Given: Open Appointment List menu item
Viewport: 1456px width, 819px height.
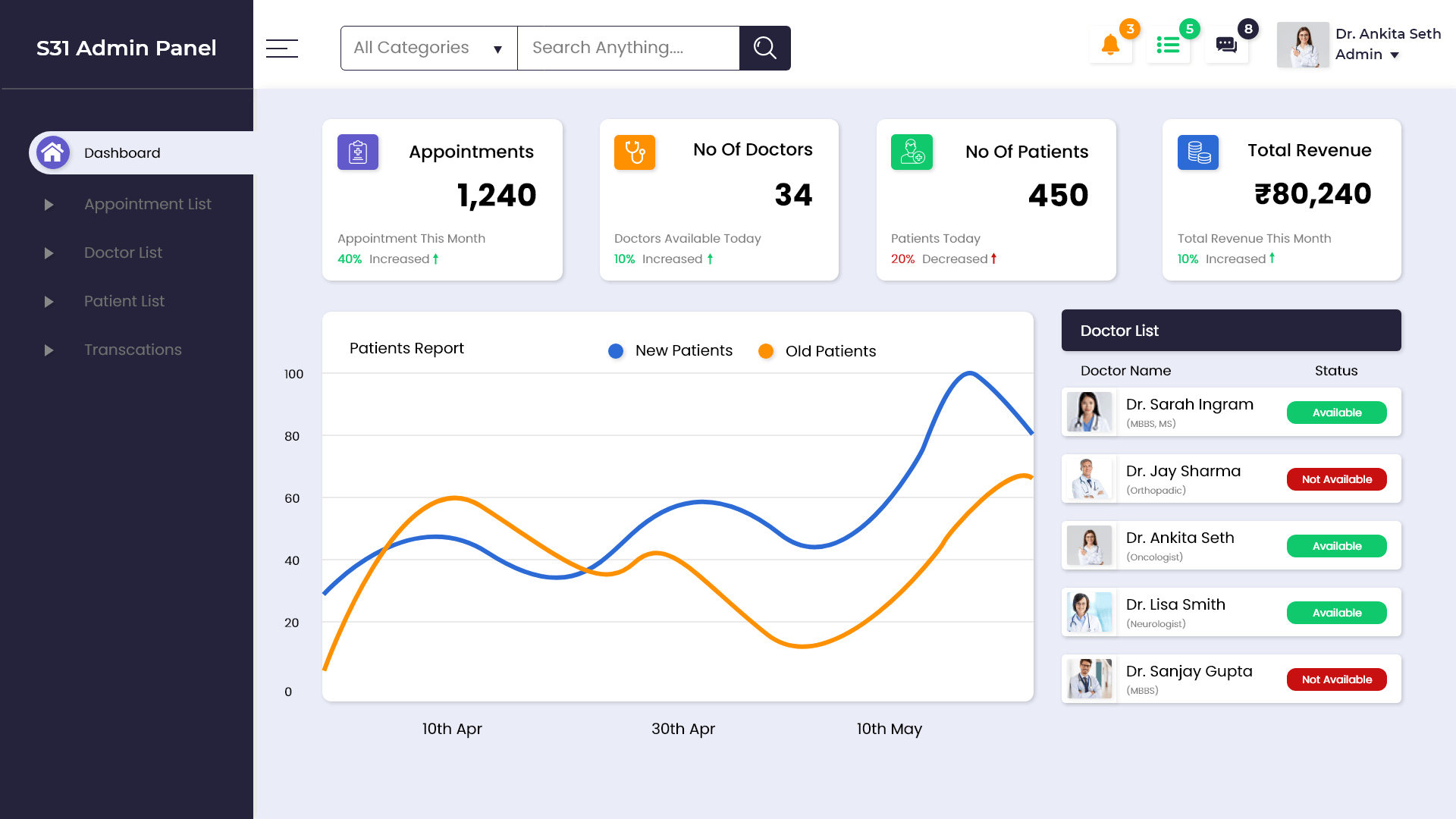Looking at the screenshot, I should click(x=148, y=204).
